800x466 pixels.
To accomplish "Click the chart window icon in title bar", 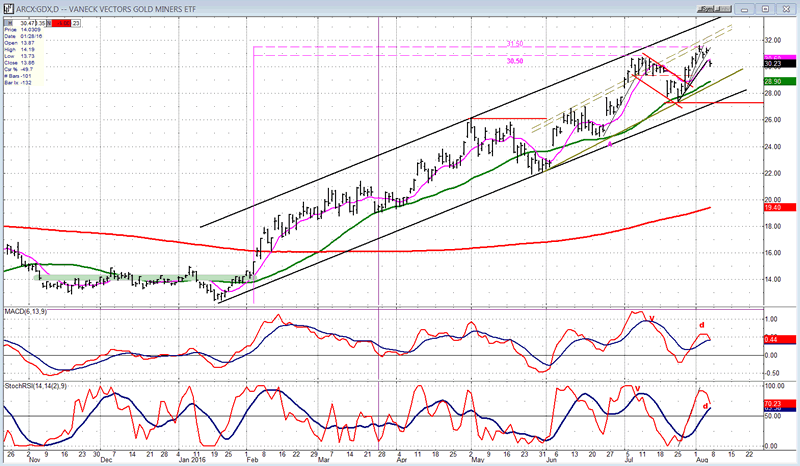I will point(8,7).
